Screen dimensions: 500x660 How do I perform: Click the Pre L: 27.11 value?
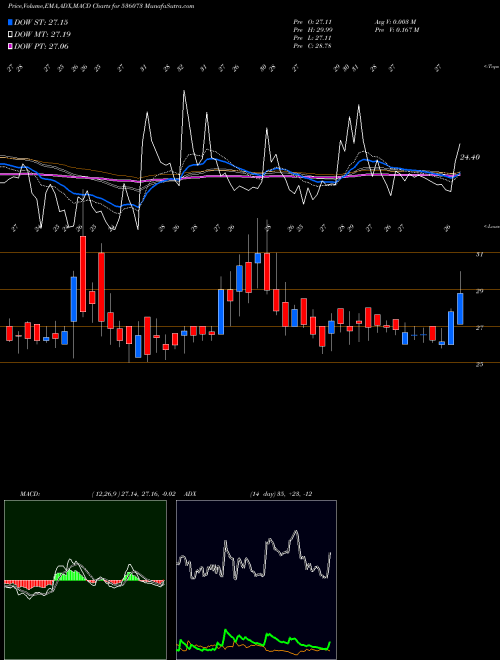point(313,37)
